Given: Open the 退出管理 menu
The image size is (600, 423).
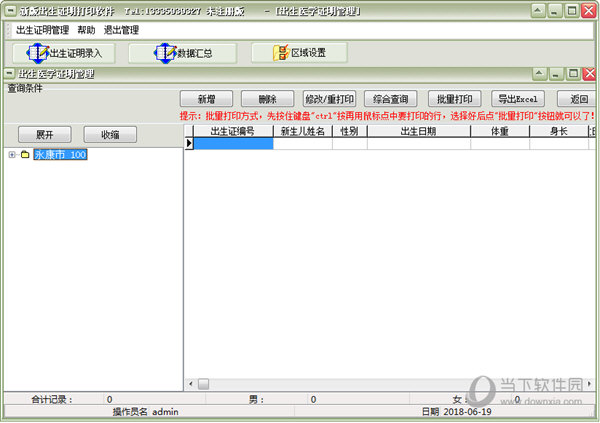Looking at the screenshot, I should click(x=121, y=30).
